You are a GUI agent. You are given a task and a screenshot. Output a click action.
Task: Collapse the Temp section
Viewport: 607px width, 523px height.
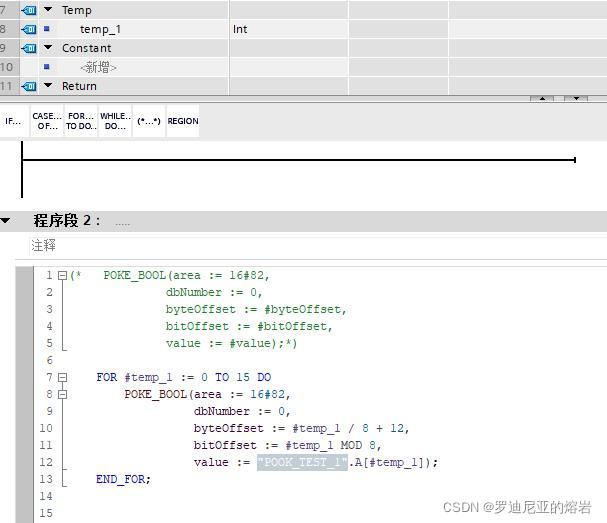(48, 9)
